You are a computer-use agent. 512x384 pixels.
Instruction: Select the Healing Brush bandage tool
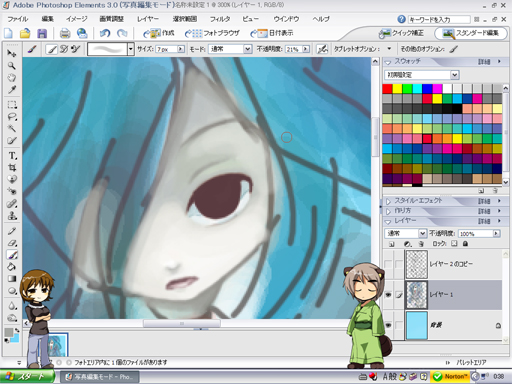(x=12, y=203)
